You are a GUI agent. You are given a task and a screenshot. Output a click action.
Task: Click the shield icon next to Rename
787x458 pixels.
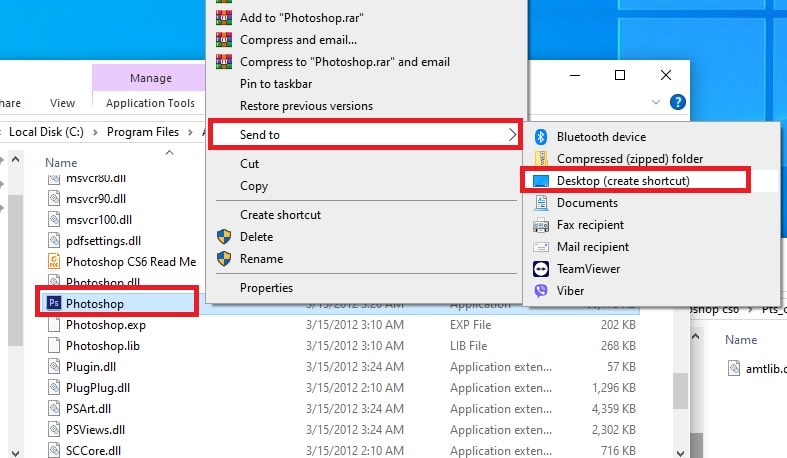tap(224, 259)
